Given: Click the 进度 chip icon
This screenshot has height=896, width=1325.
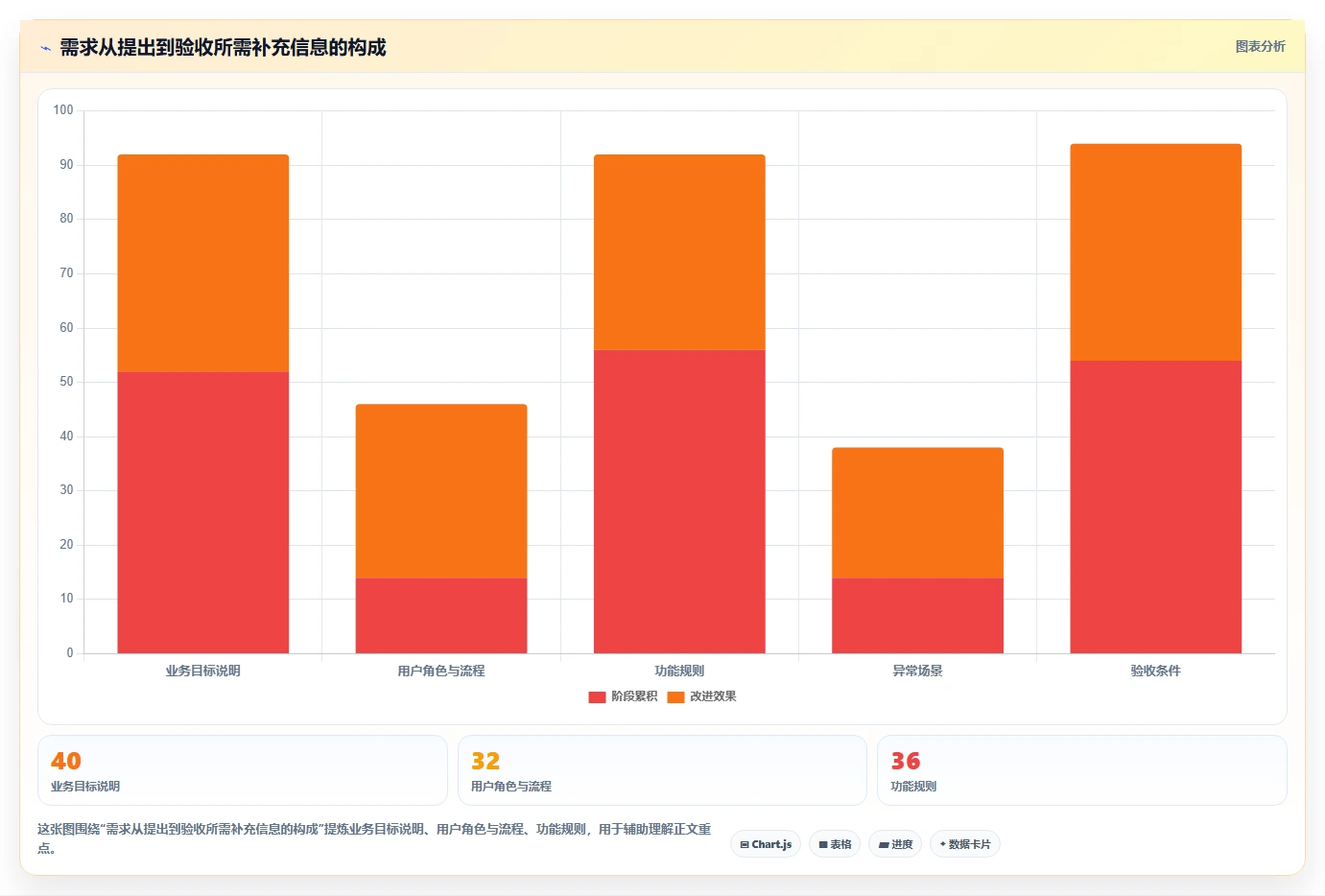Looking at the screenshot, I should [x=884, y=845].
